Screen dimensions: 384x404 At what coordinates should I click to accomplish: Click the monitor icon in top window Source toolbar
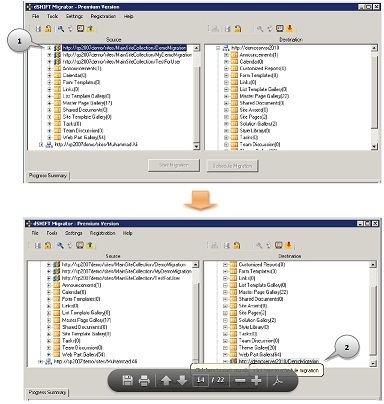(x=80, y=29)
